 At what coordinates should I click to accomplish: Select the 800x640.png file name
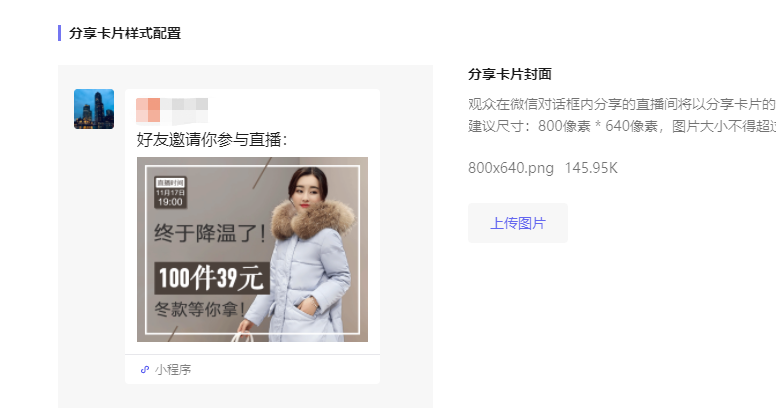511,168
